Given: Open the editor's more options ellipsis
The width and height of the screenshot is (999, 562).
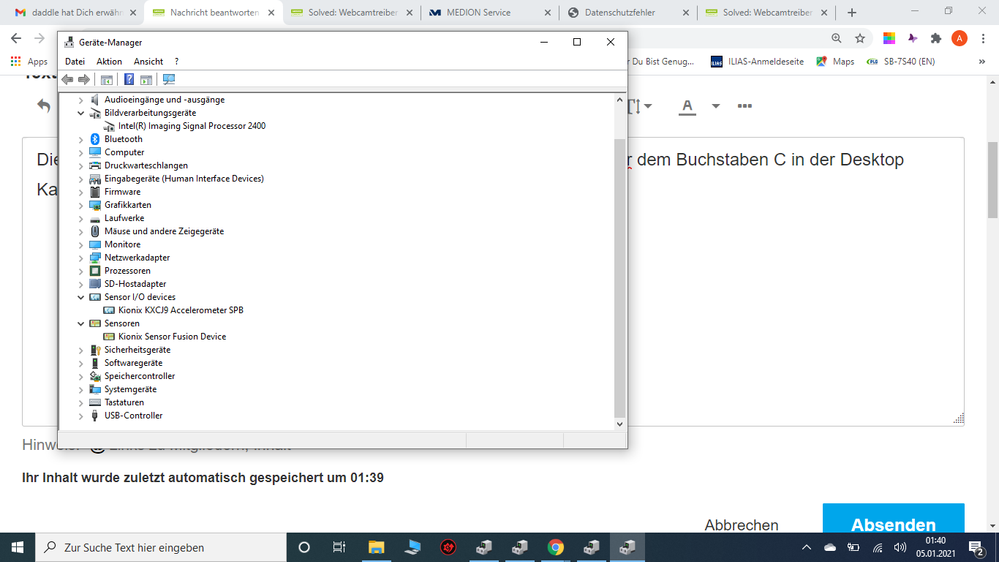Looking at the screenshot, I should 745,106.
